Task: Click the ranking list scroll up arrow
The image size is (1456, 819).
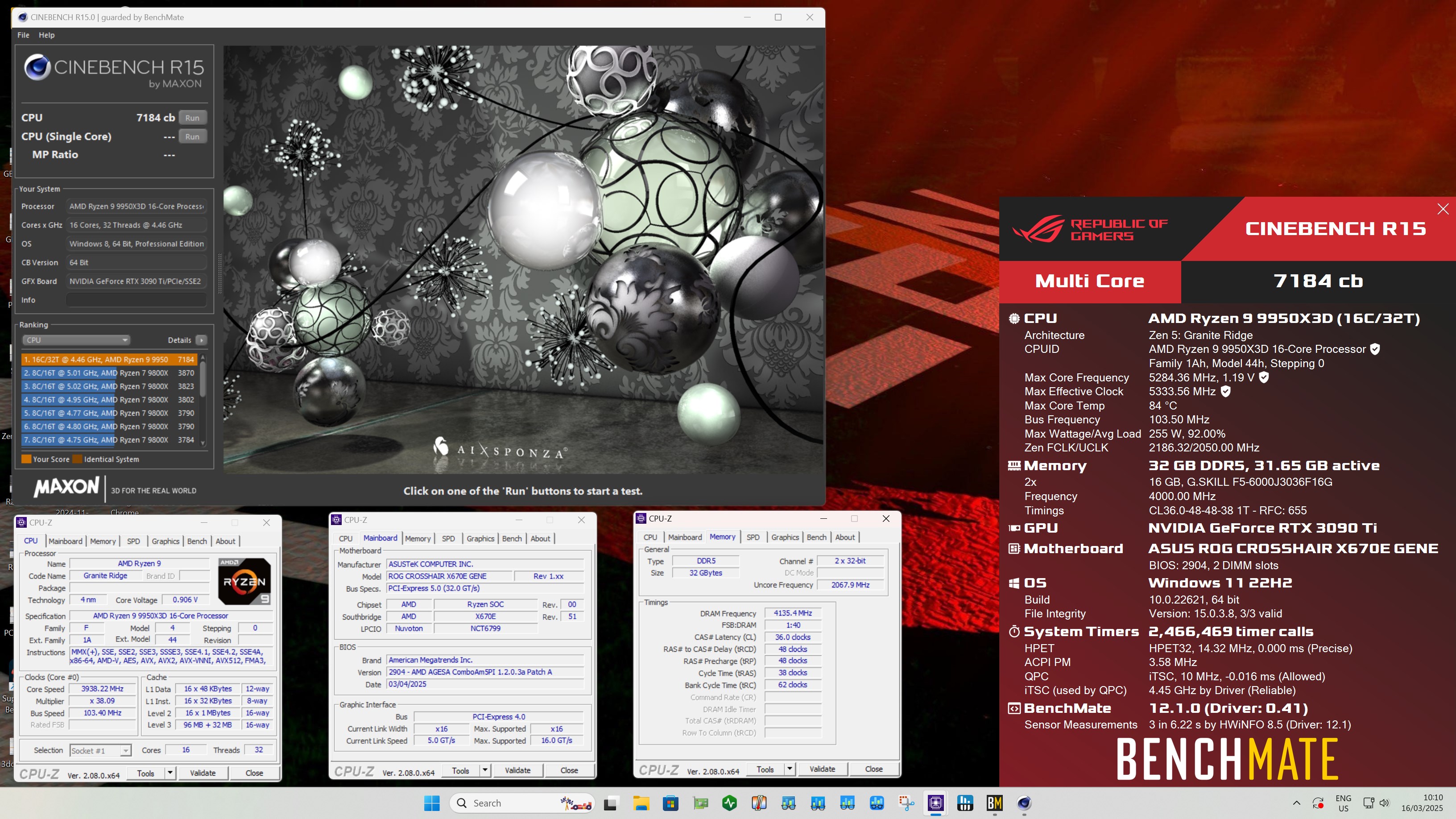Action: [x=203, y=358]
